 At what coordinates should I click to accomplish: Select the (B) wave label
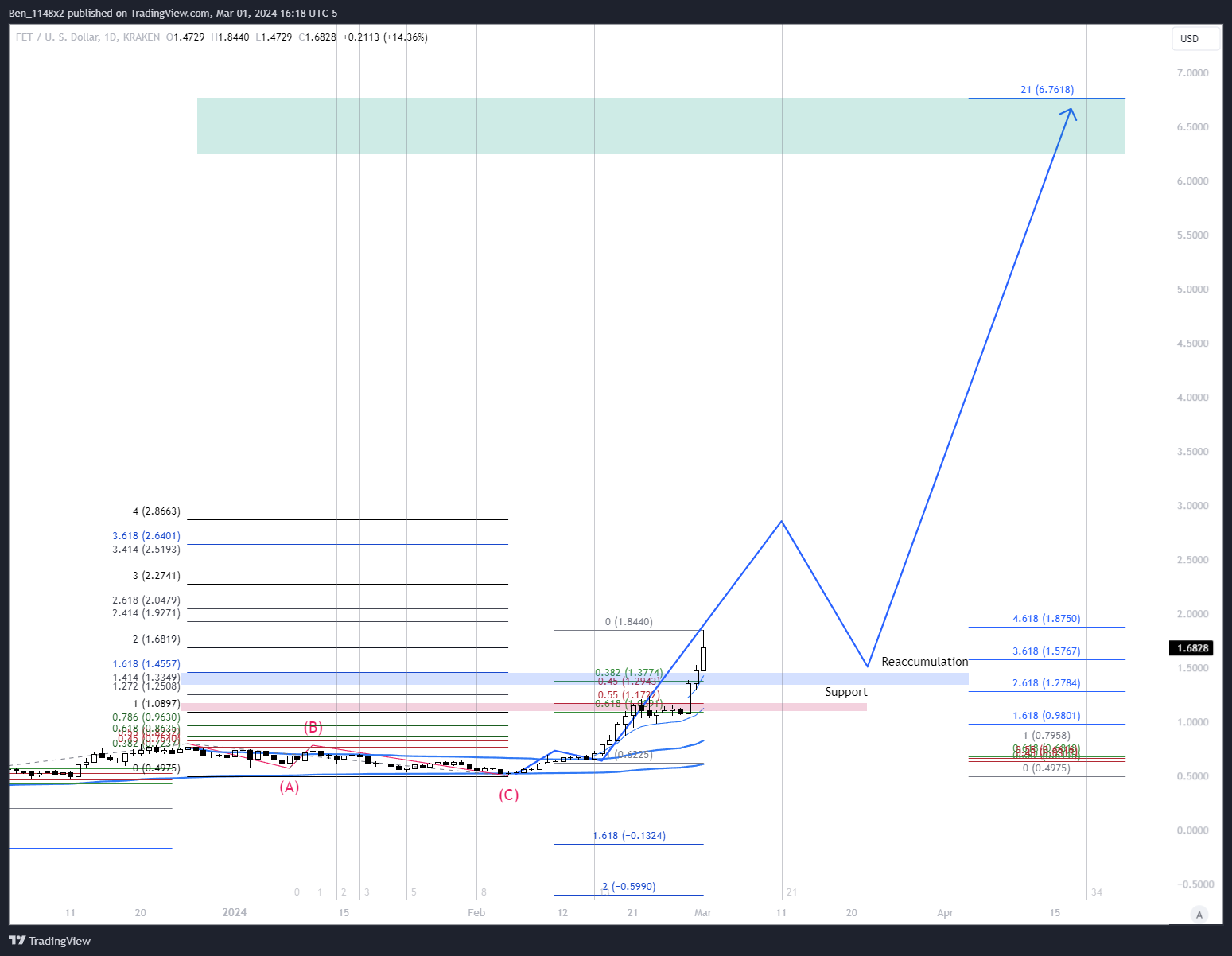tap(313, 728)
